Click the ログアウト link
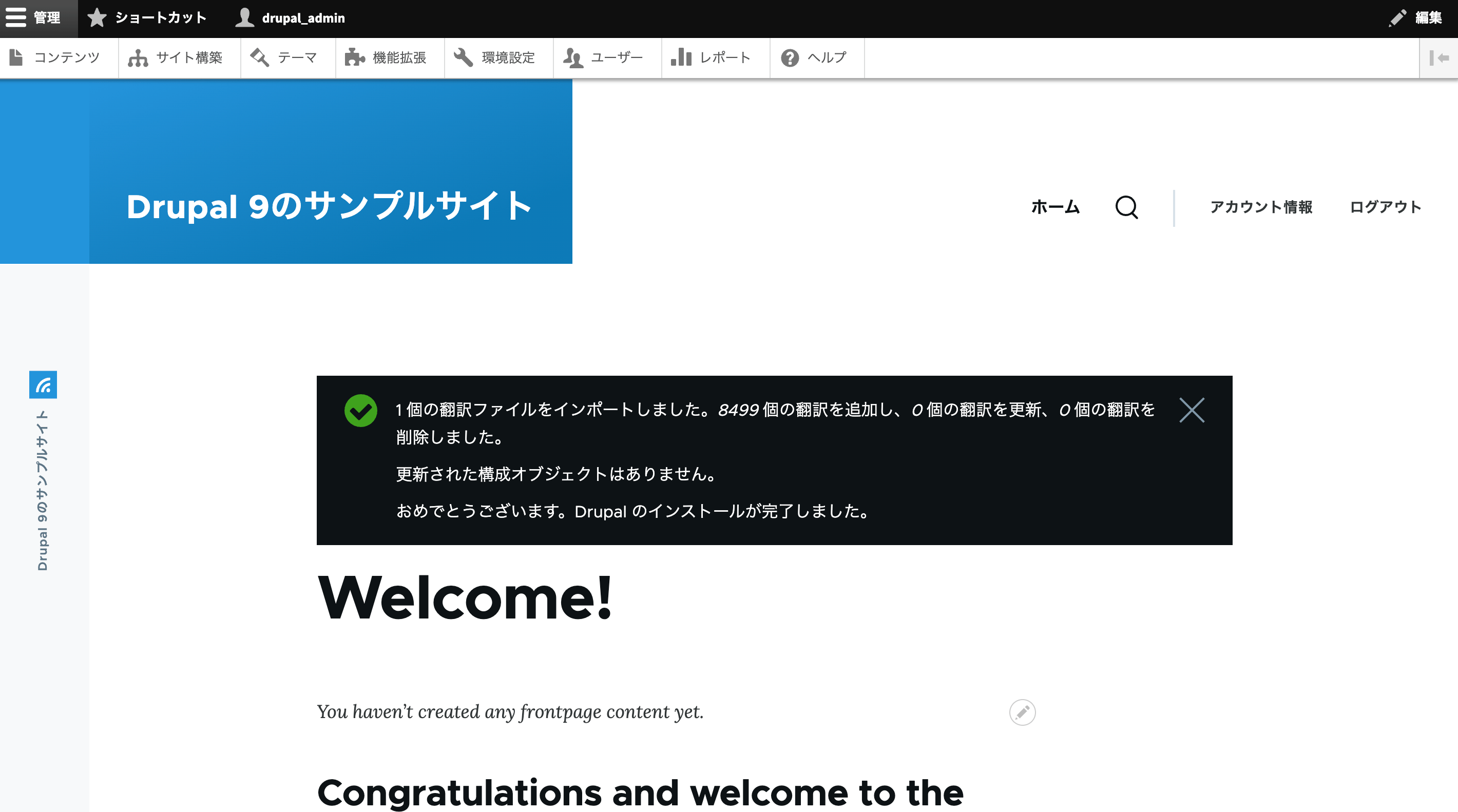The width and height of the screenshot is (1458, 812). click(x=1386, y=207)
